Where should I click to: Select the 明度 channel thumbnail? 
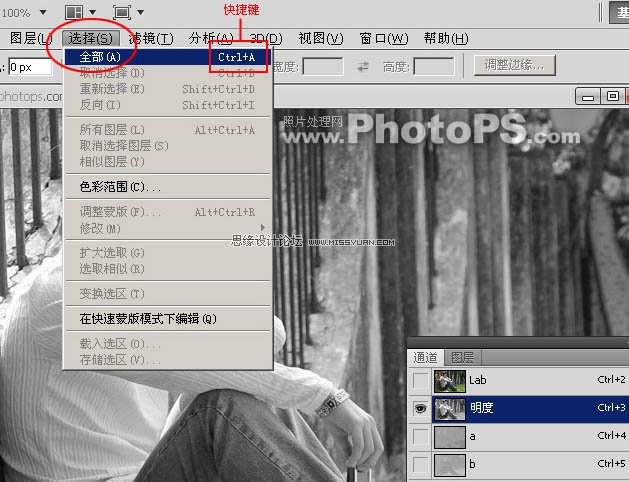click(450, 409)
